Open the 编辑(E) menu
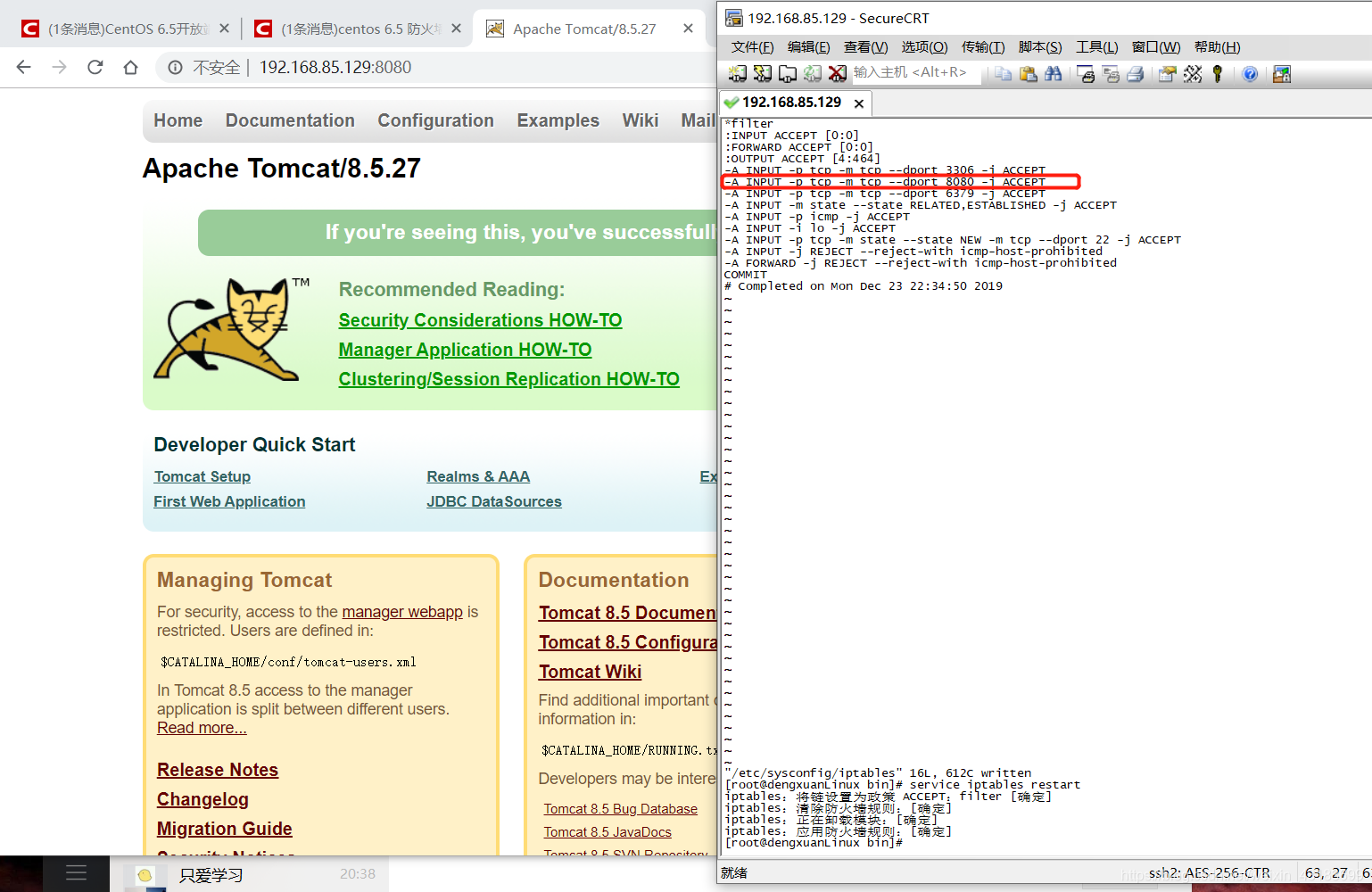Viewport: 1372px width, 892px height. (808, 47)
